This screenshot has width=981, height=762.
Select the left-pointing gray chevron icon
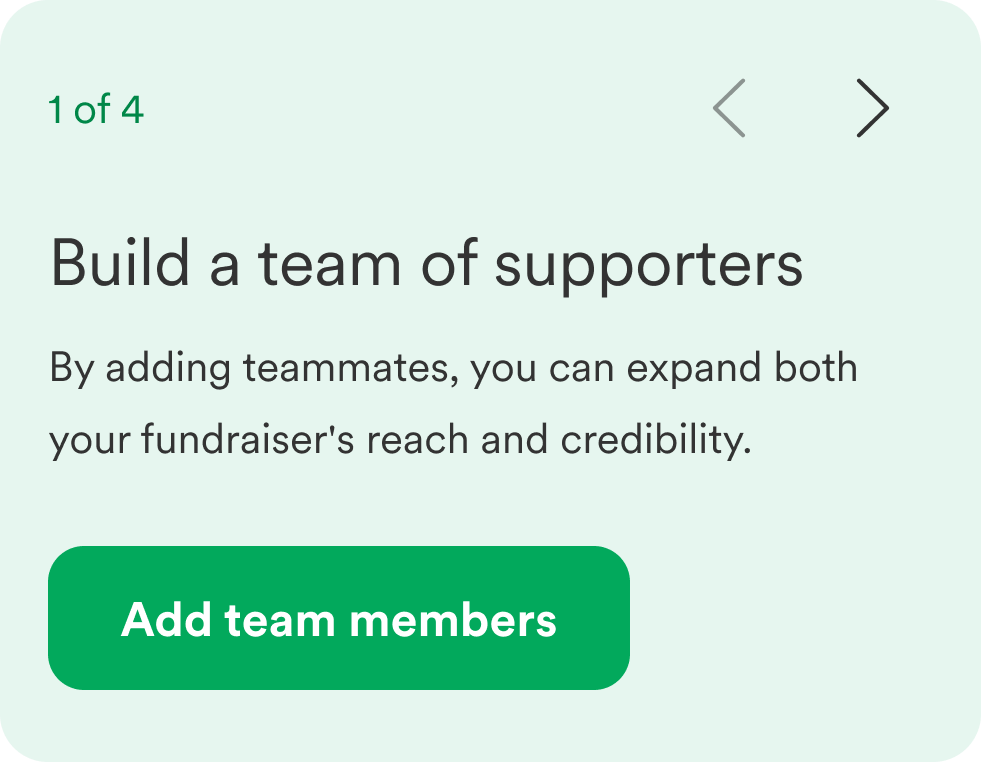[729, 108]
